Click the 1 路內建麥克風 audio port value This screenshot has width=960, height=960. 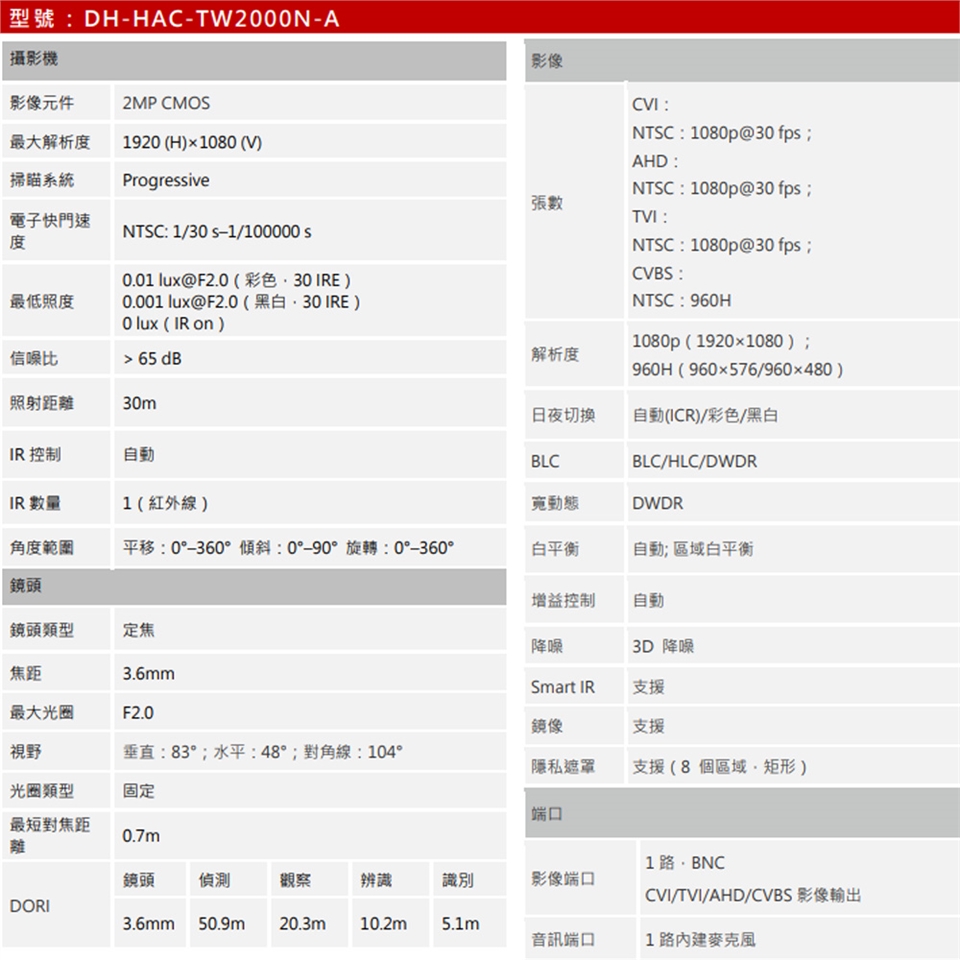[700, 940]
